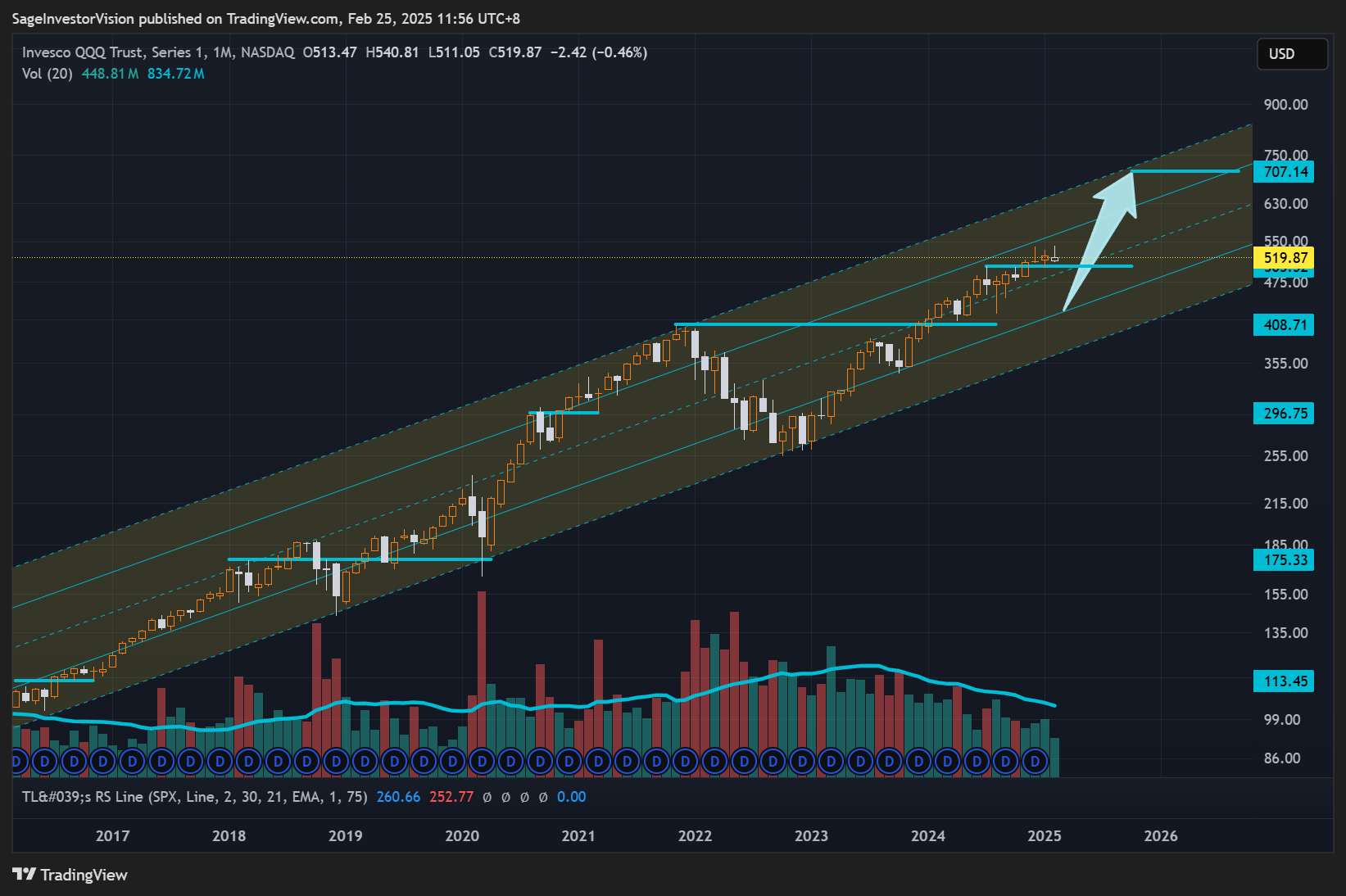Click the 448.81 M volume value
Screen dimensions: 1346x896
110,74
